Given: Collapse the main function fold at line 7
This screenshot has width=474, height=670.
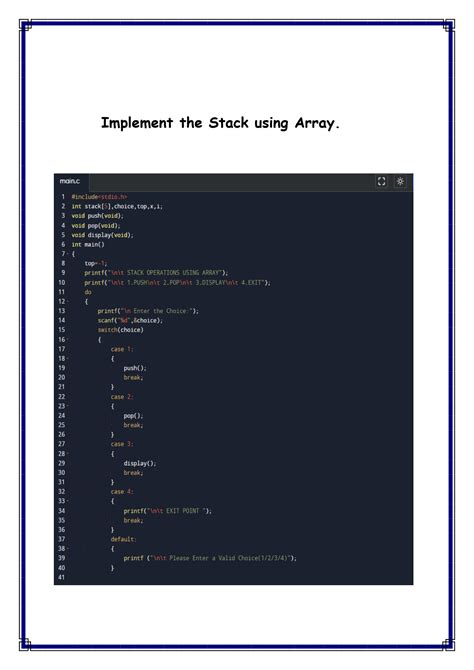Looking at the screenshot, I should click(x=68, y=254).
